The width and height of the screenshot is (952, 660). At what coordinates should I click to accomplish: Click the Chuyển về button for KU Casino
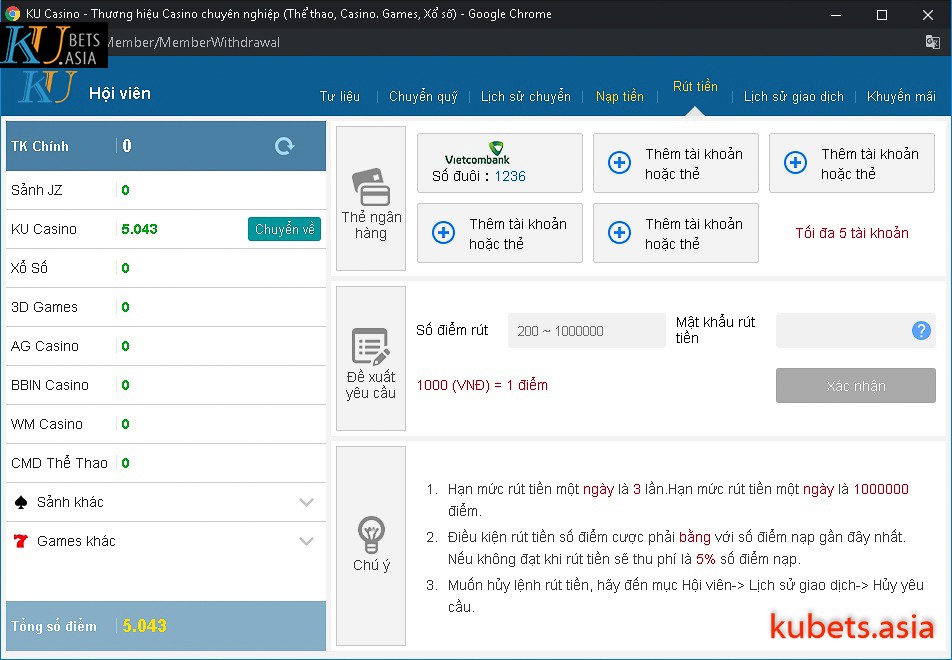[284, 229]
